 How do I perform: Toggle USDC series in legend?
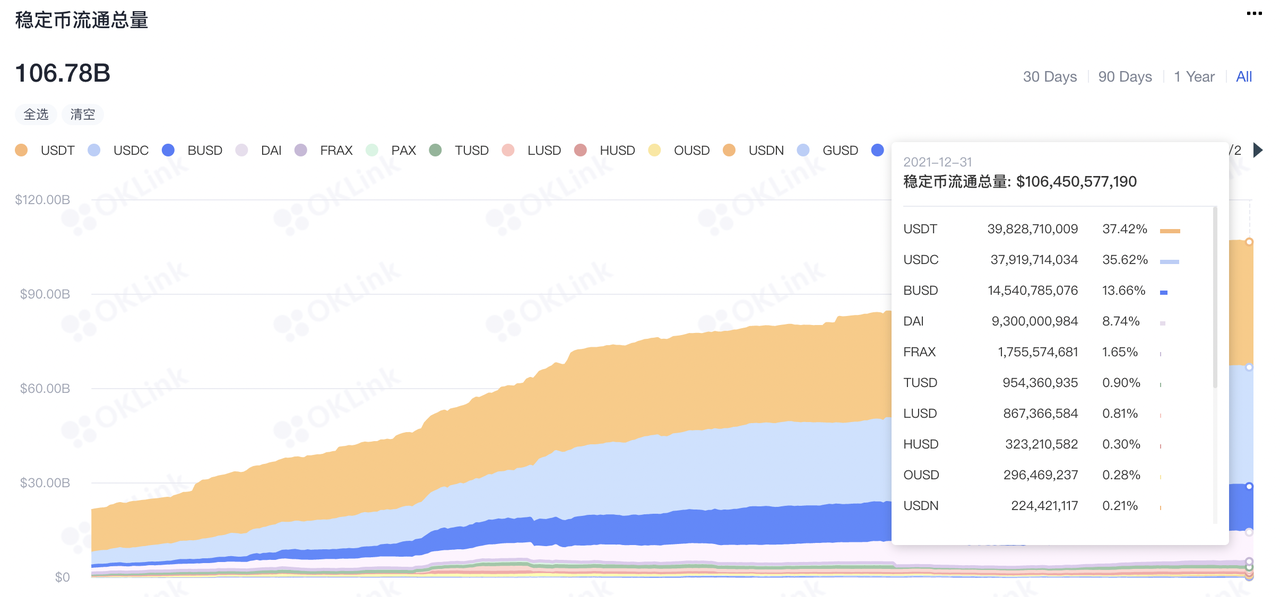click(119, 150)
